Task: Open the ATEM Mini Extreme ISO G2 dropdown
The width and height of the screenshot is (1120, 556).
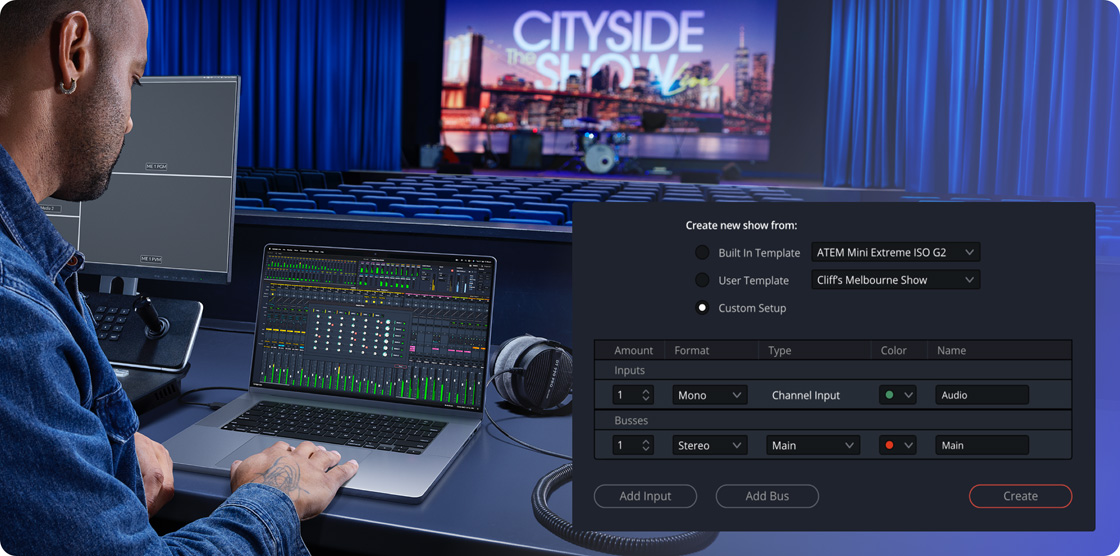Action: 895,253
